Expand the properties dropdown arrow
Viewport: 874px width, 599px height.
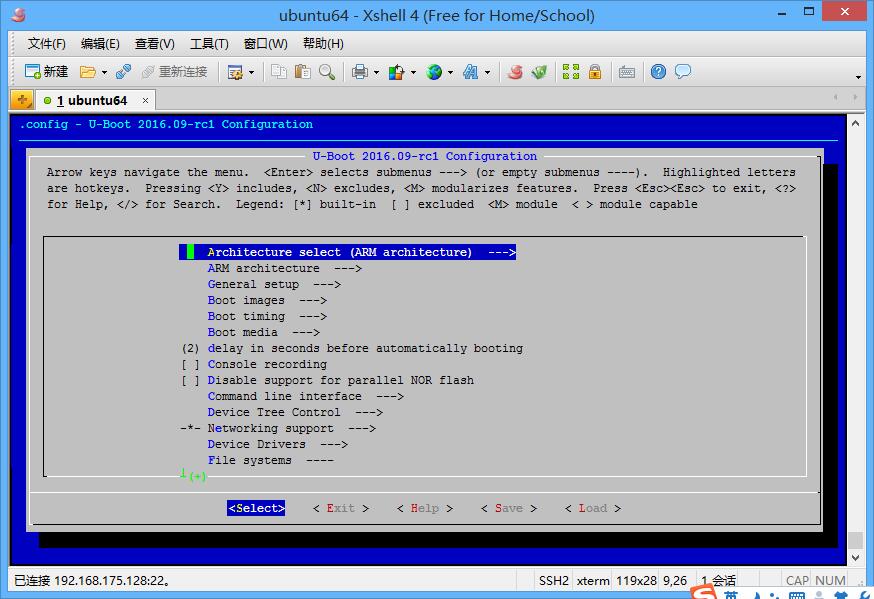[x=251, y=72]
